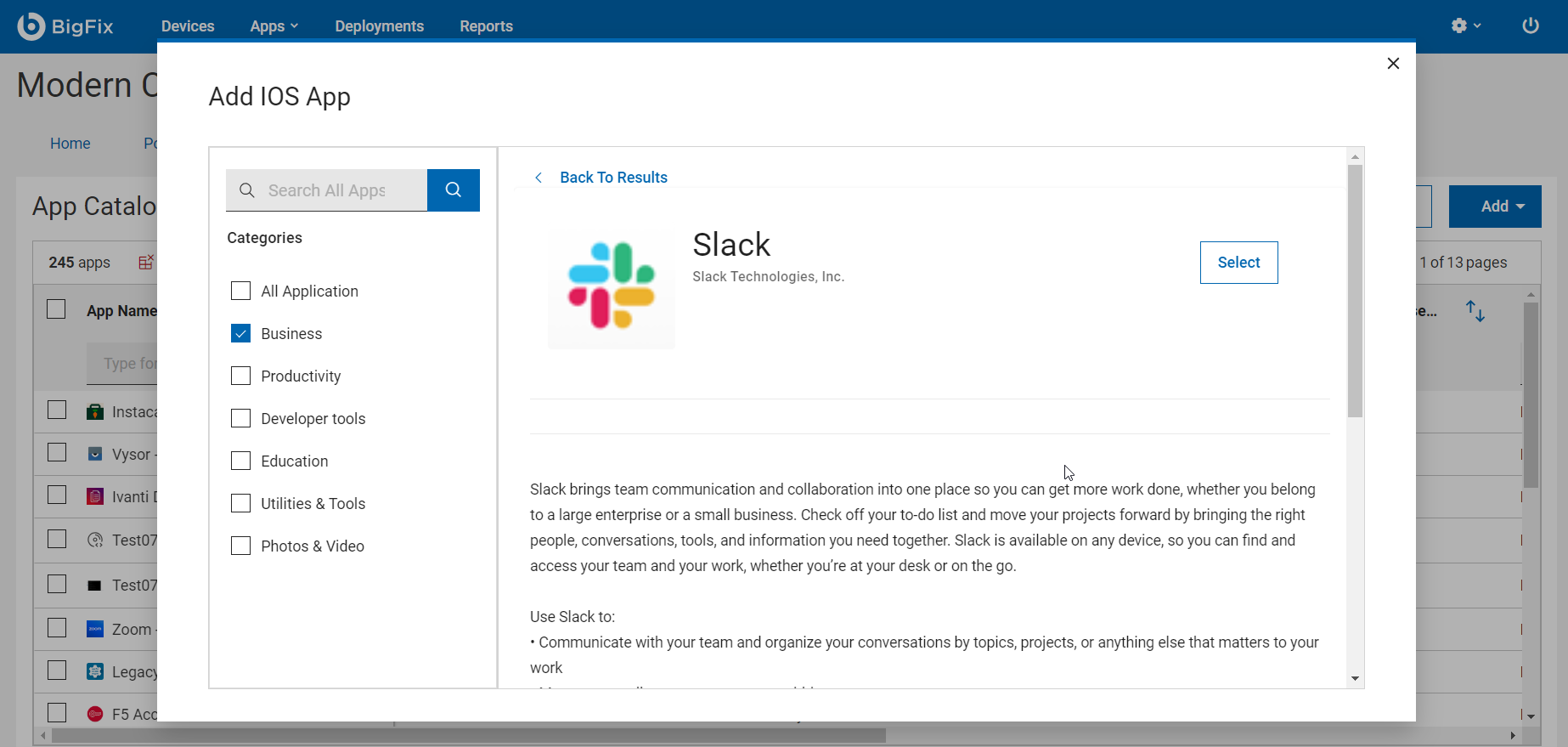1568x747 pixels.
Task: Click the Slack app logo thumbnail
Action: [x=612, y=286]
